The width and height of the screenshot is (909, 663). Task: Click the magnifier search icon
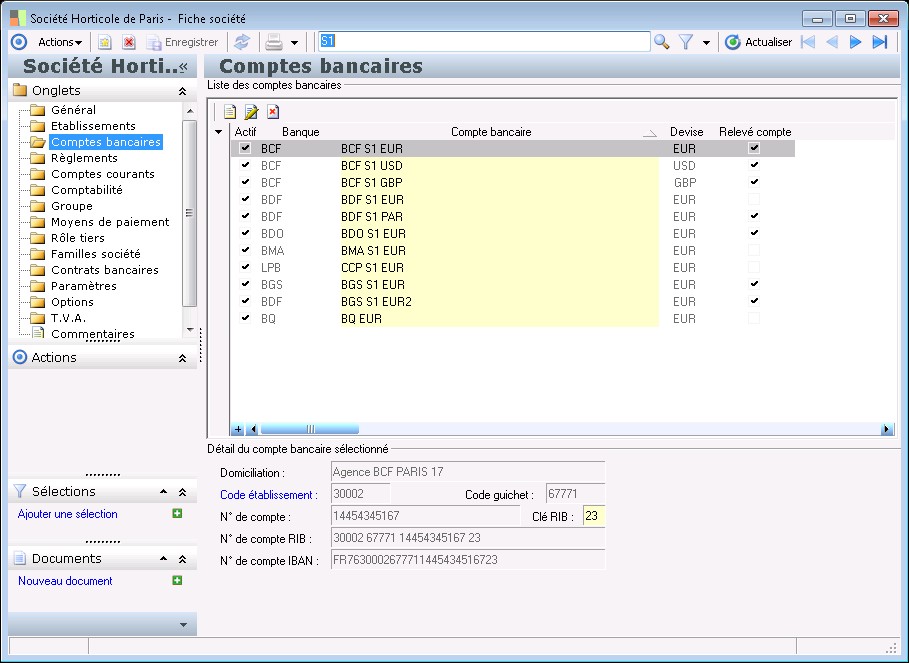pyautogui.click(x=662, y=42)
